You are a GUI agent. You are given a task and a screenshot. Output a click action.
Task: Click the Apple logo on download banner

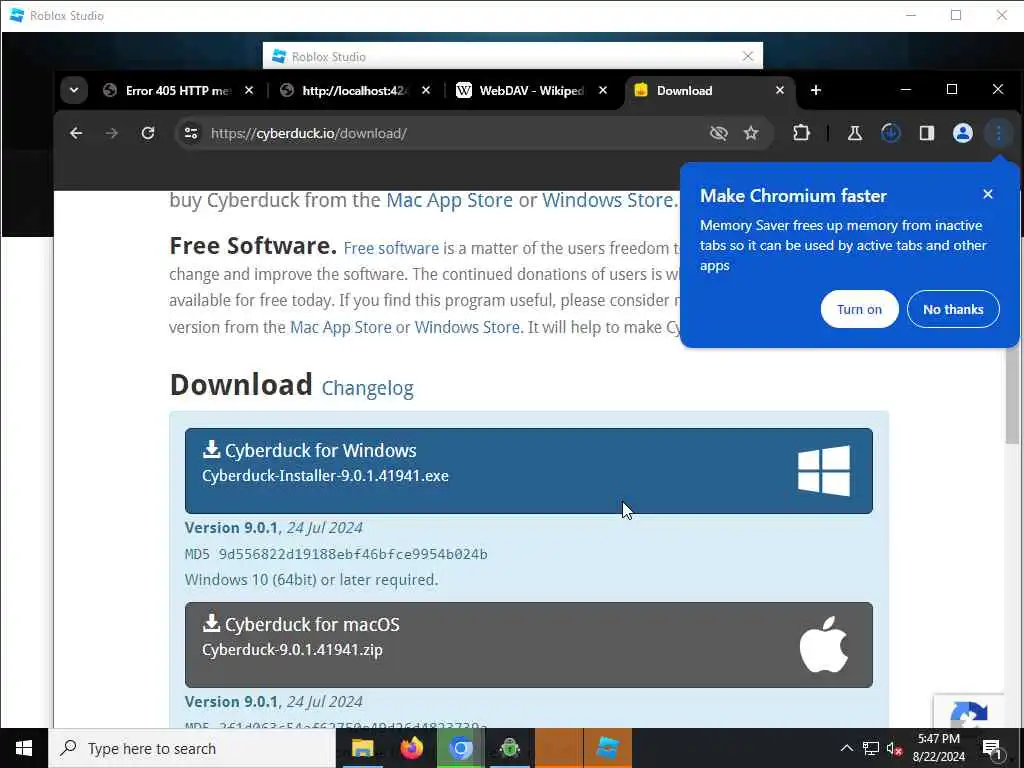coord(824,645)
